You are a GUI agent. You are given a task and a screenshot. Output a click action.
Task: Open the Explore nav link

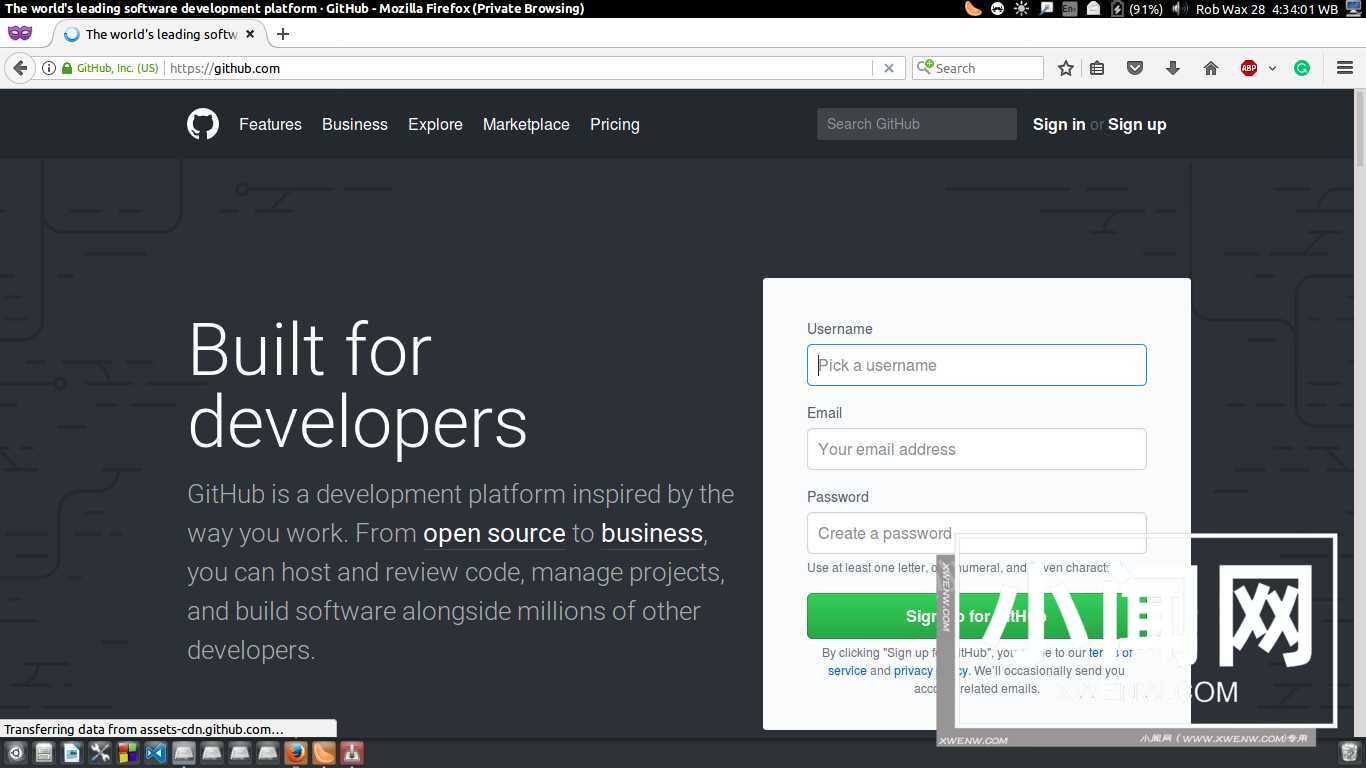click(x=435, y=124)
